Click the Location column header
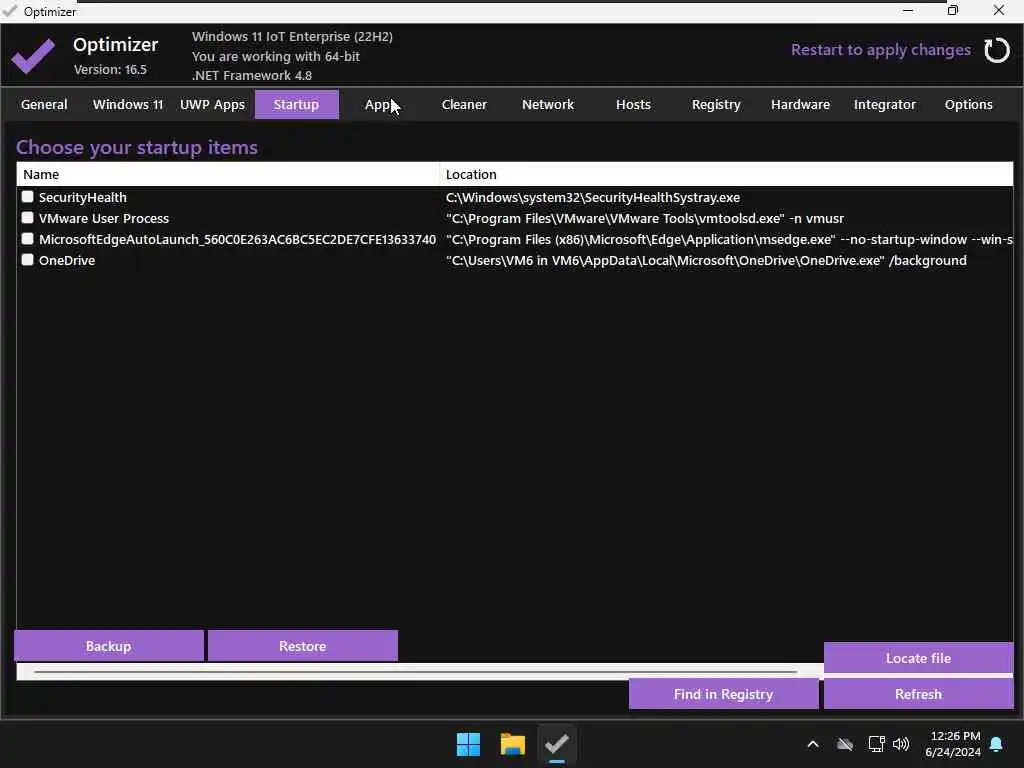Viewport: 1024px width, 768px height. pyautogui.click(x=726, y=174)
